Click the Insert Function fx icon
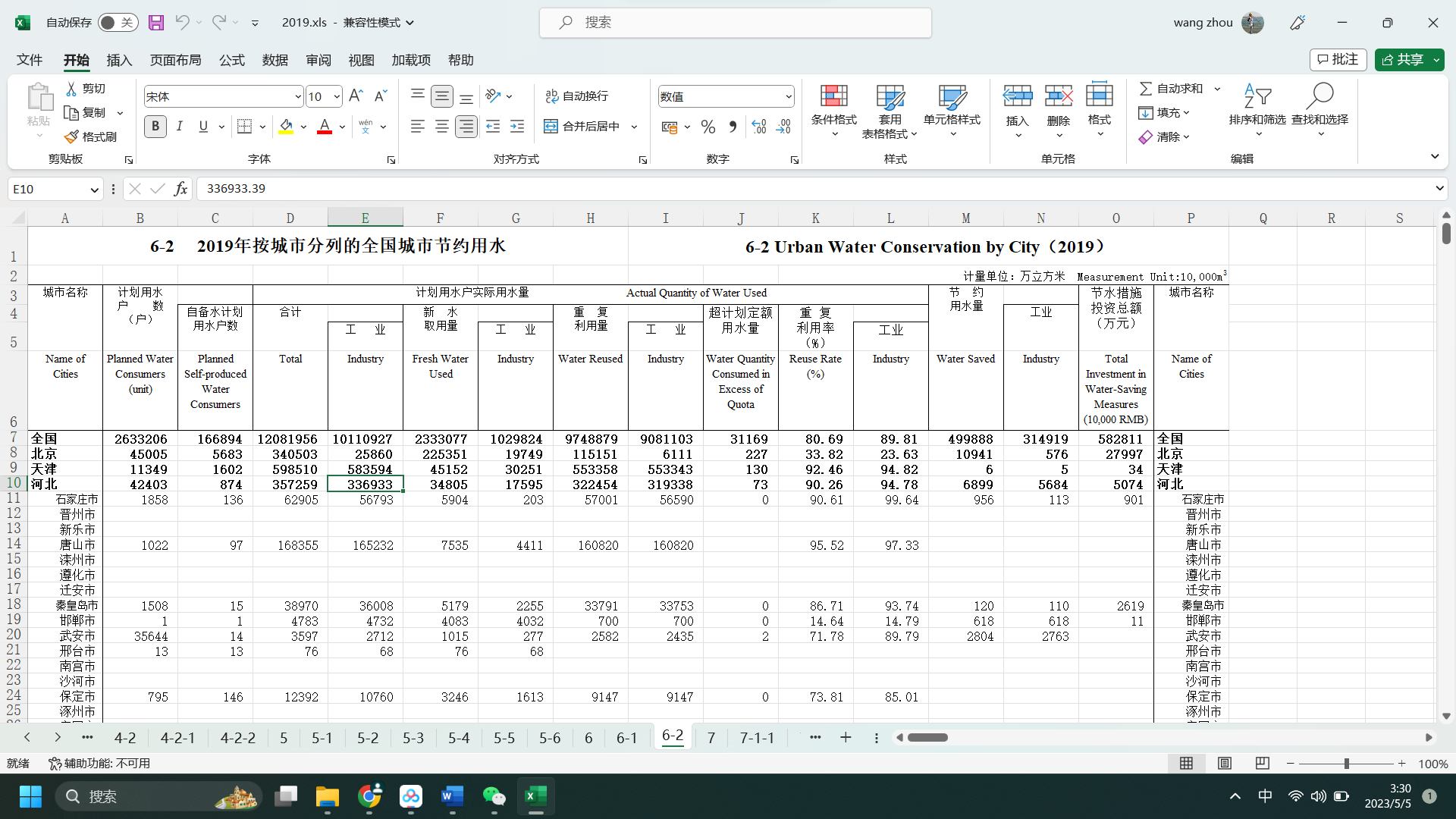The width and height of the screenshot is (1456, 819). coord(180,189)
